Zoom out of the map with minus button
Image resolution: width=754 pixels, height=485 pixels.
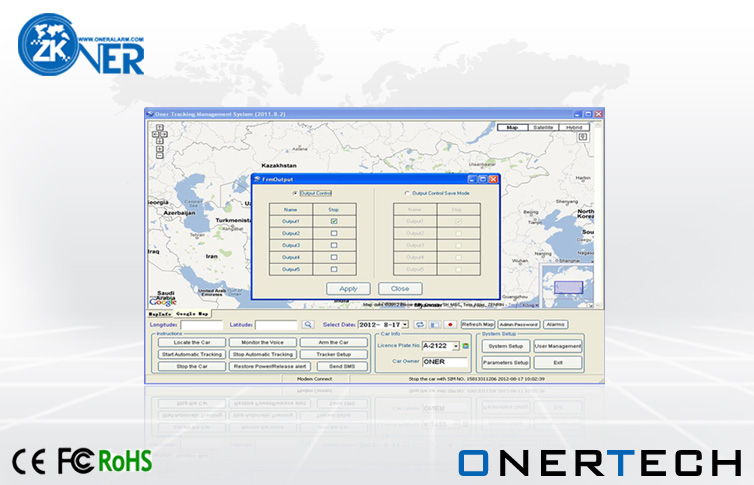coord(160,156)
